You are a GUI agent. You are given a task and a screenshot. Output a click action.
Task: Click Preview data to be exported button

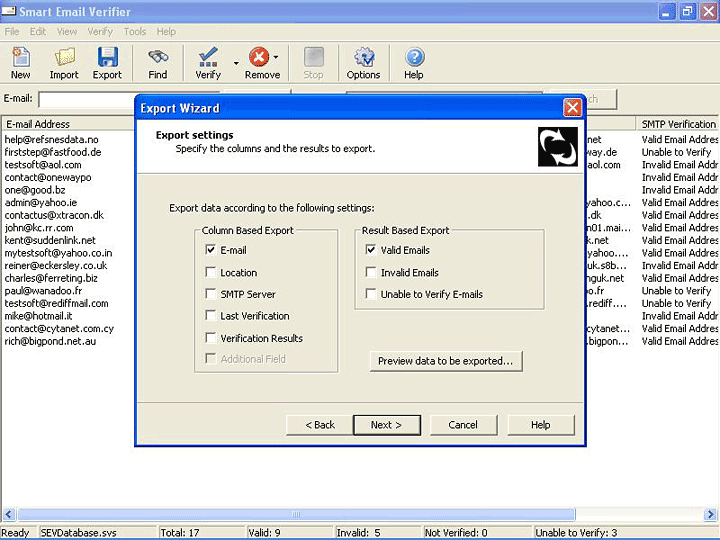445,361
